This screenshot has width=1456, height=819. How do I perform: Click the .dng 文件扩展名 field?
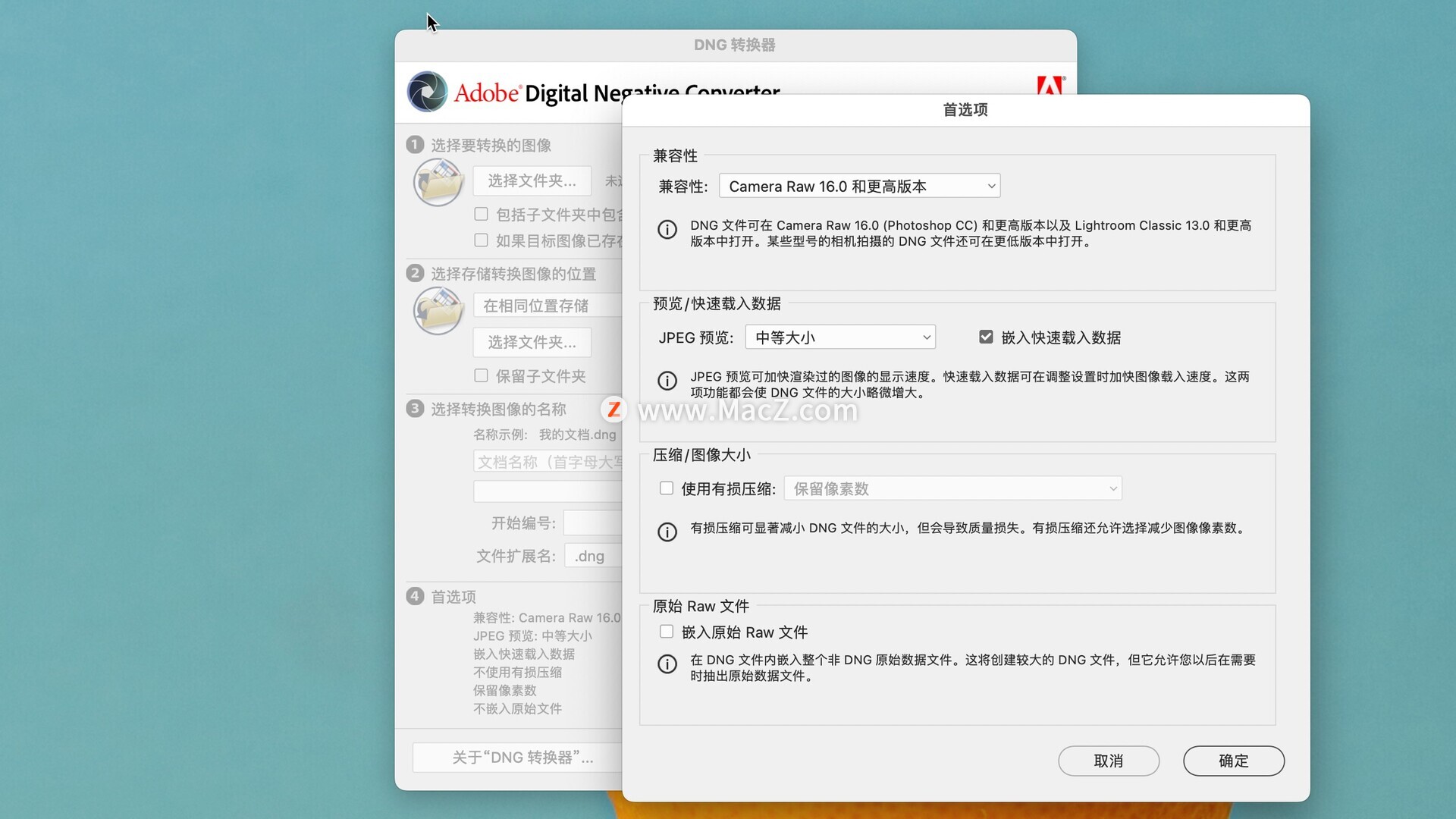point(593,556)
